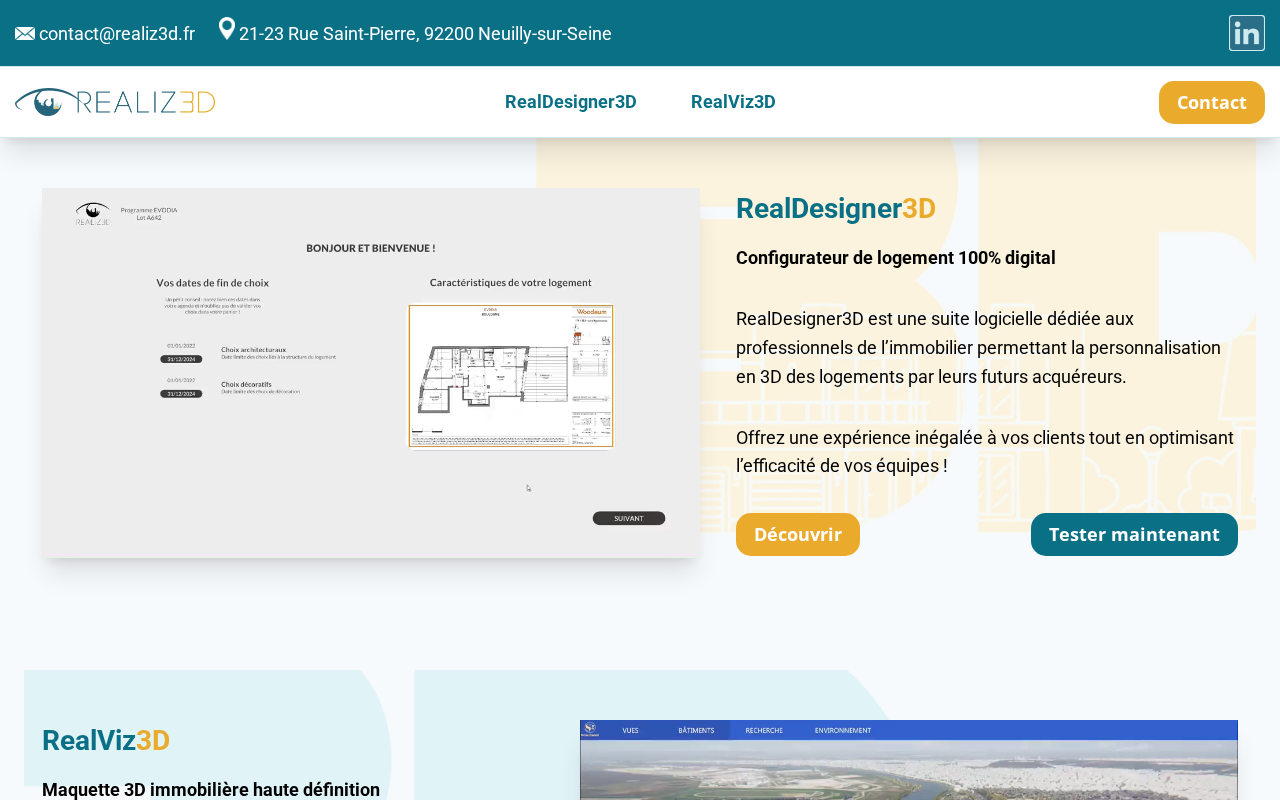1280x800 pixels.
Task: Click 'Offrez une expérience inégalée' paragraph
Action: coord(985,452)
